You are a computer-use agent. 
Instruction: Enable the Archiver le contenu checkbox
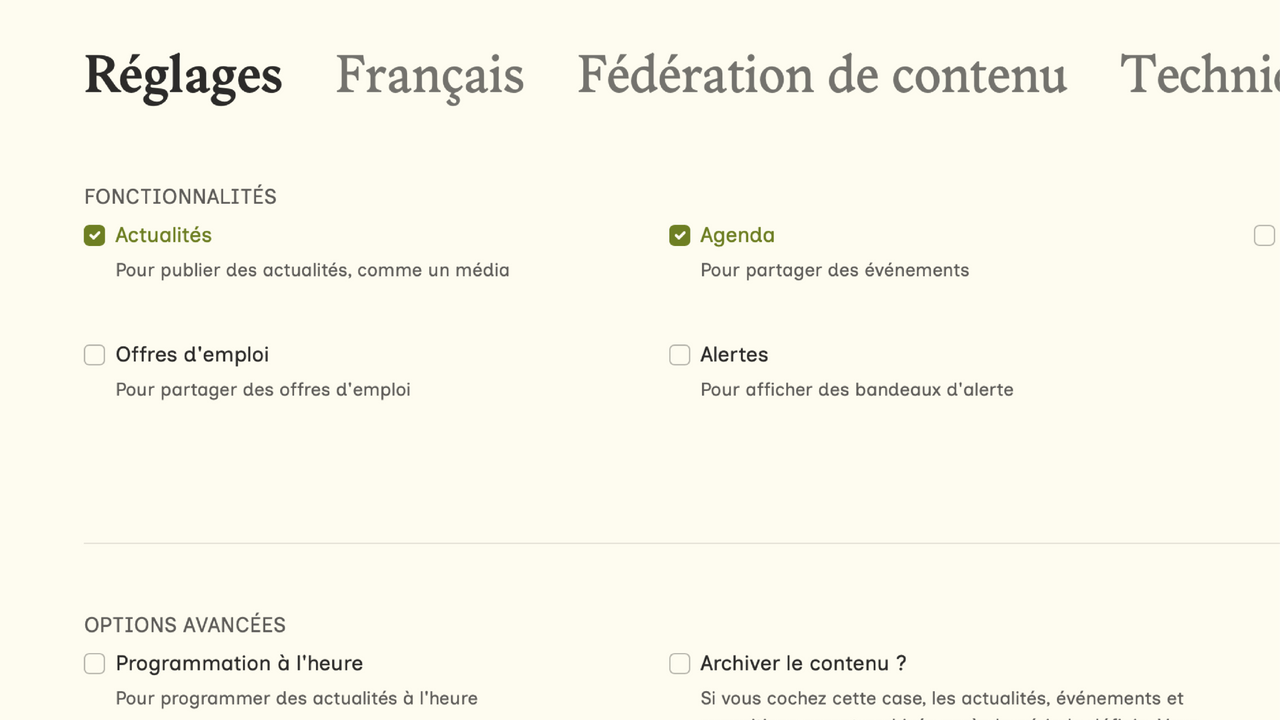coord(679,663)
